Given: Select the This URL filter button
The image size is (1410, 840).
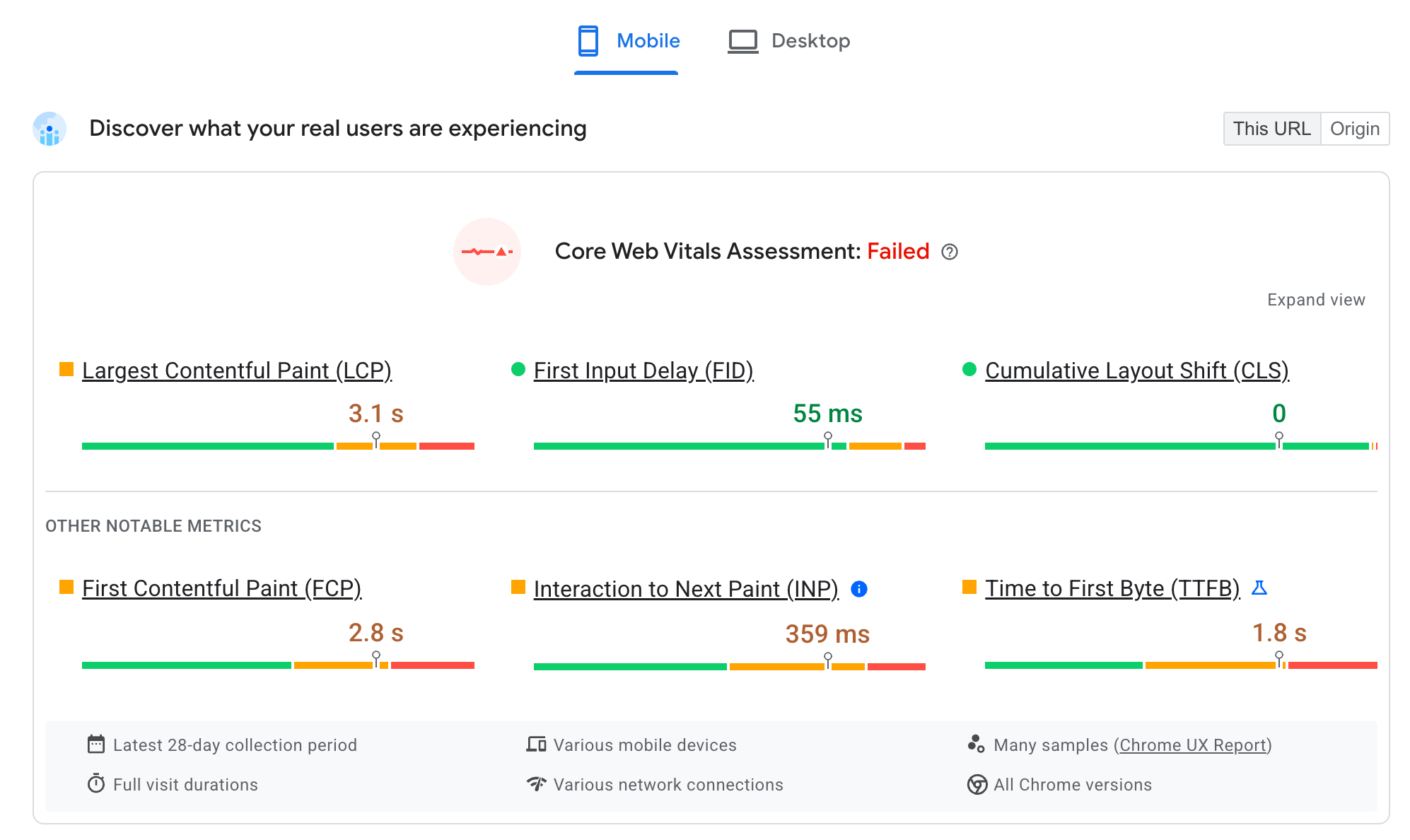Looking at the screenshot, I should tap(1271, 128).
